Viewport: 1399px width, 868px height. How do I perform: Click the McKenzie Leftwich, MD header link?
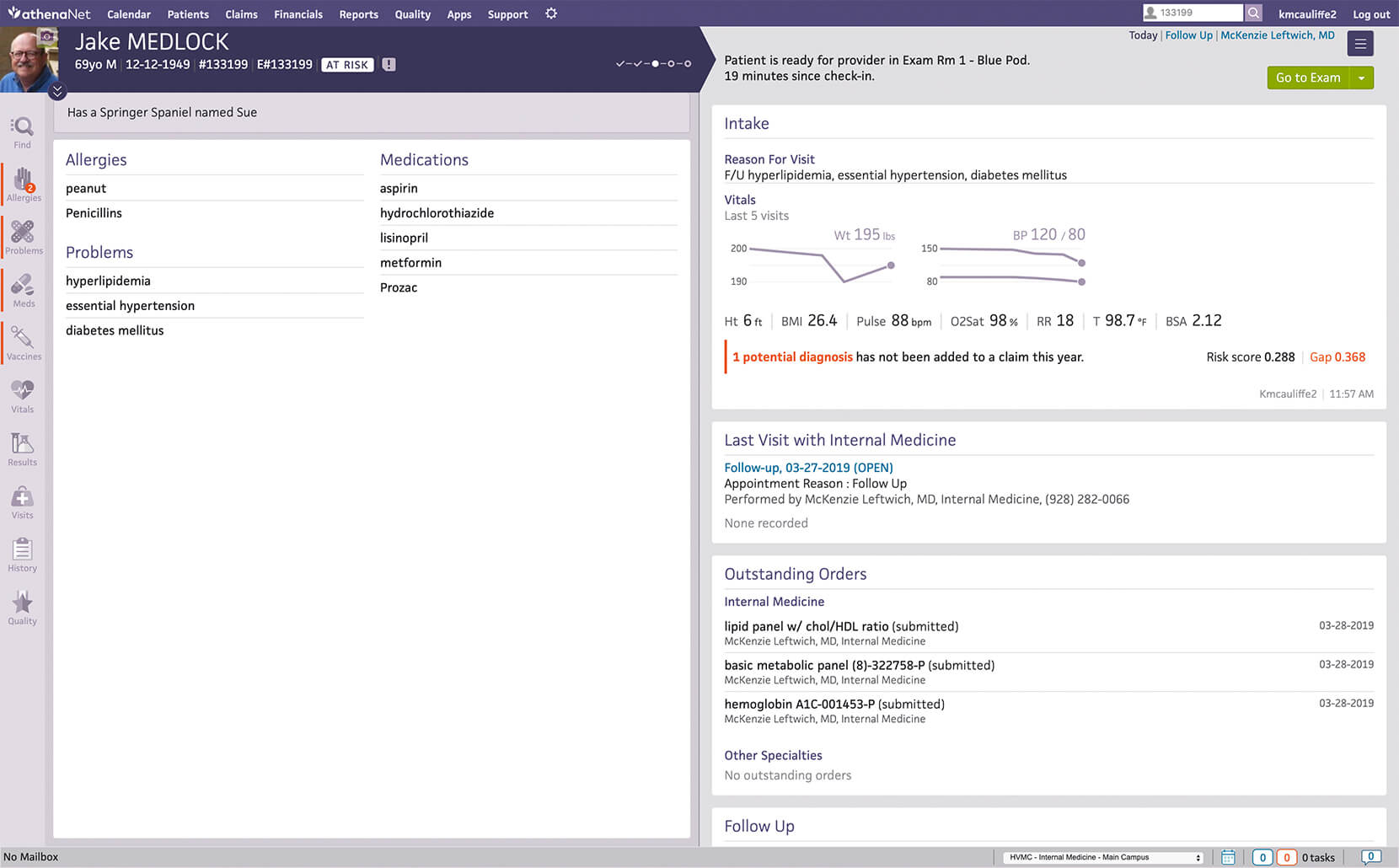pyautogui.click(x=1278, y=35)
